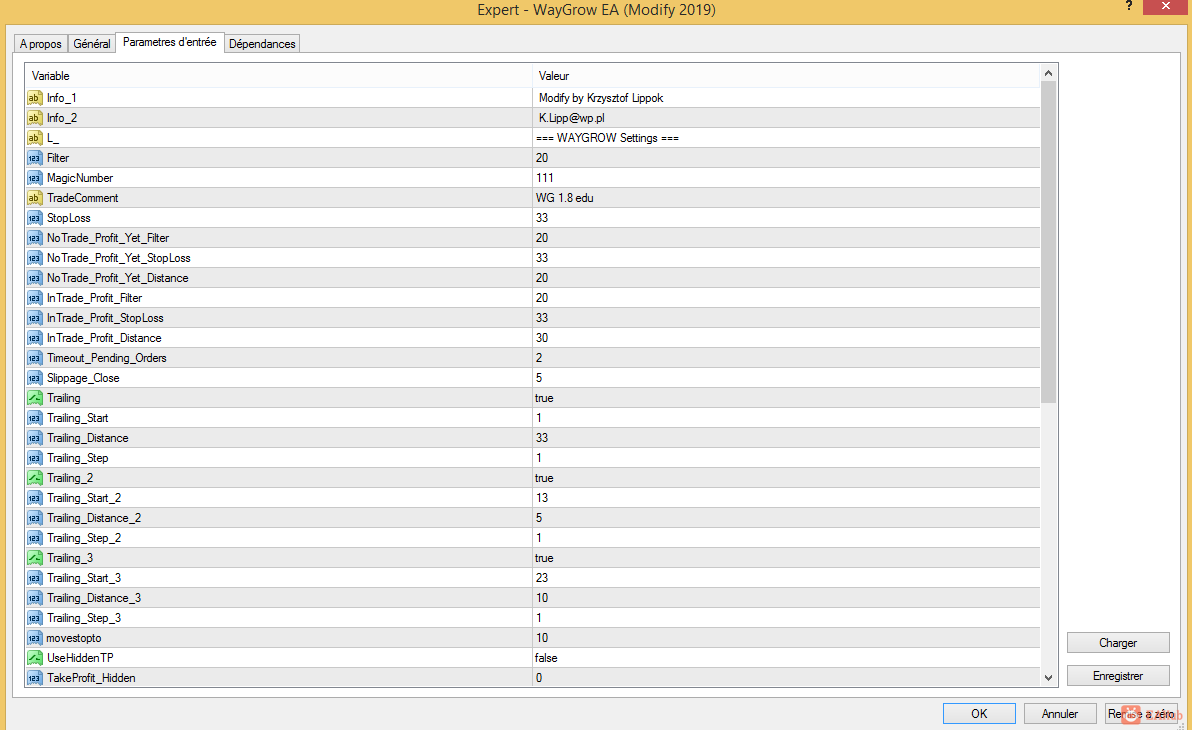
Task: Click the icon beside NoTrade_Profit_Yet_StopLoss
Action: [x=34, y=258]
